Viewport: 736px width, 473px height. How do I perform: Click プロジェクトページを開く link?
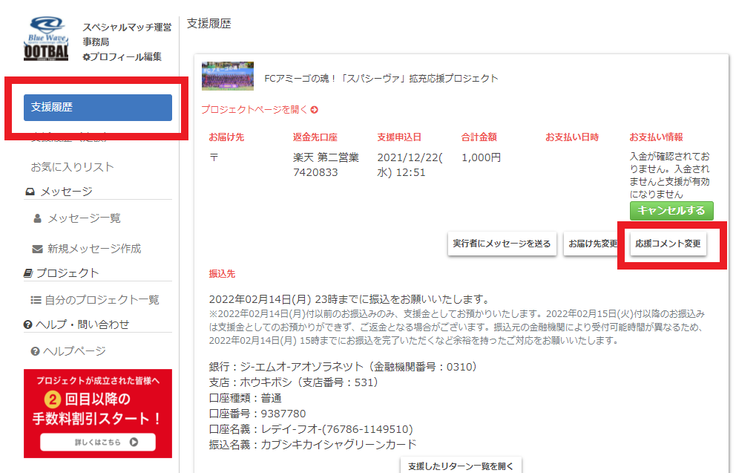(259, 109)
